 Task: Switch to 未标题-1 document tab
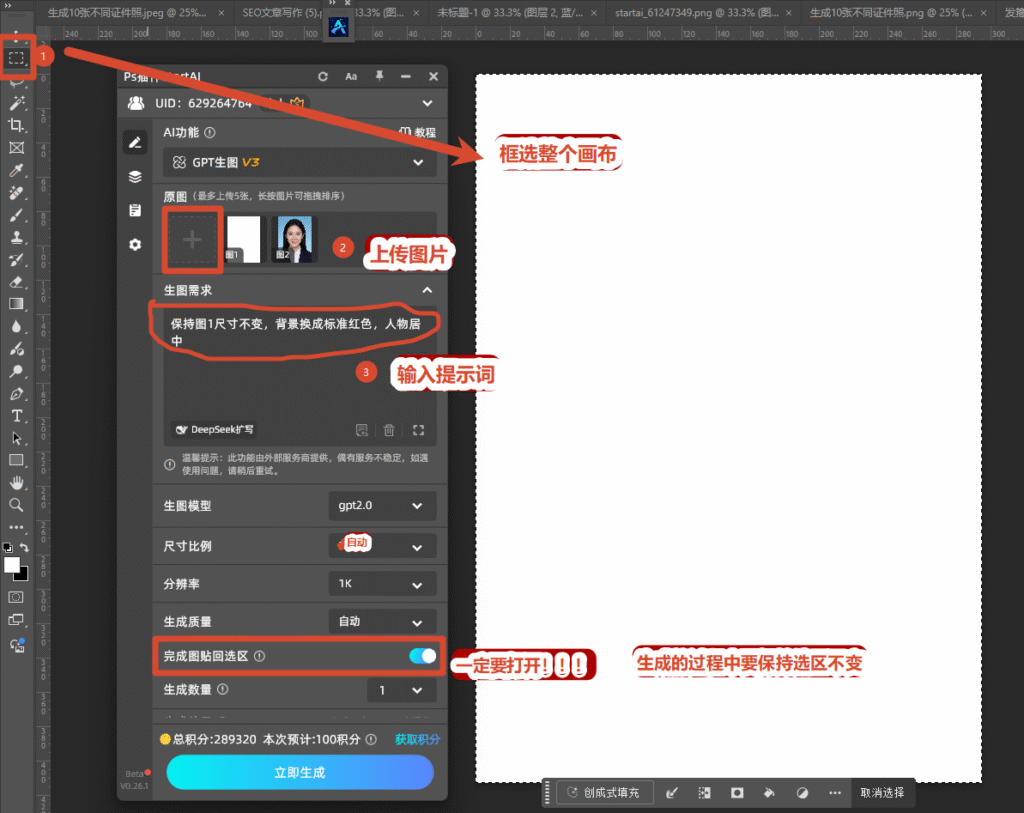pos(509,12)
